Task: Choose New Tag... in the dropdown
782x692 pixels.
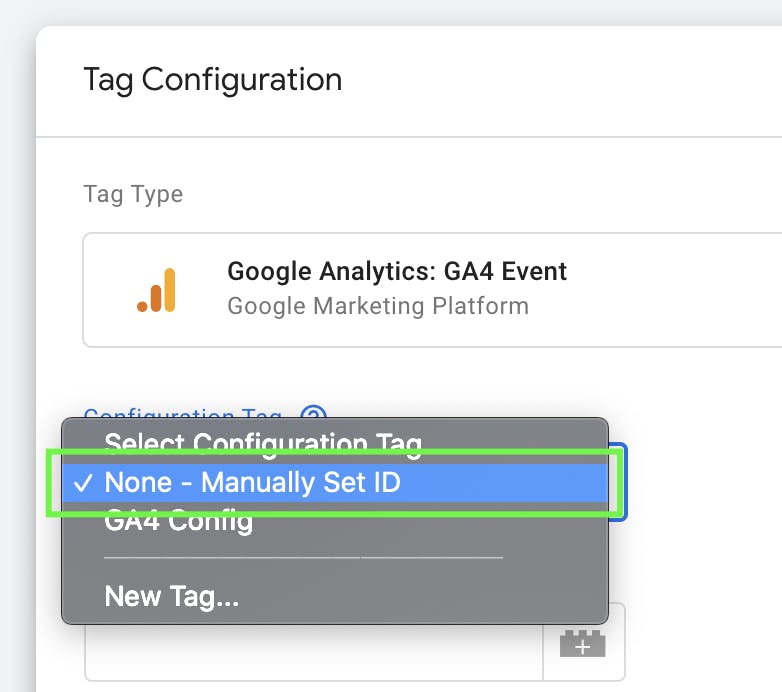Action: click(171, 597)
